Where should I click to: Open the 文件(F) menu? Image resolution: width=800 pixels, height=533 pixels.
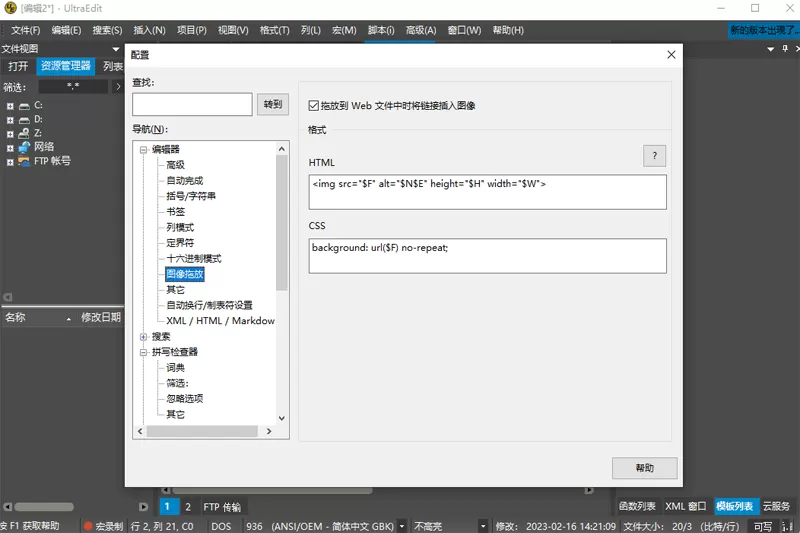(x=26, y=30)
